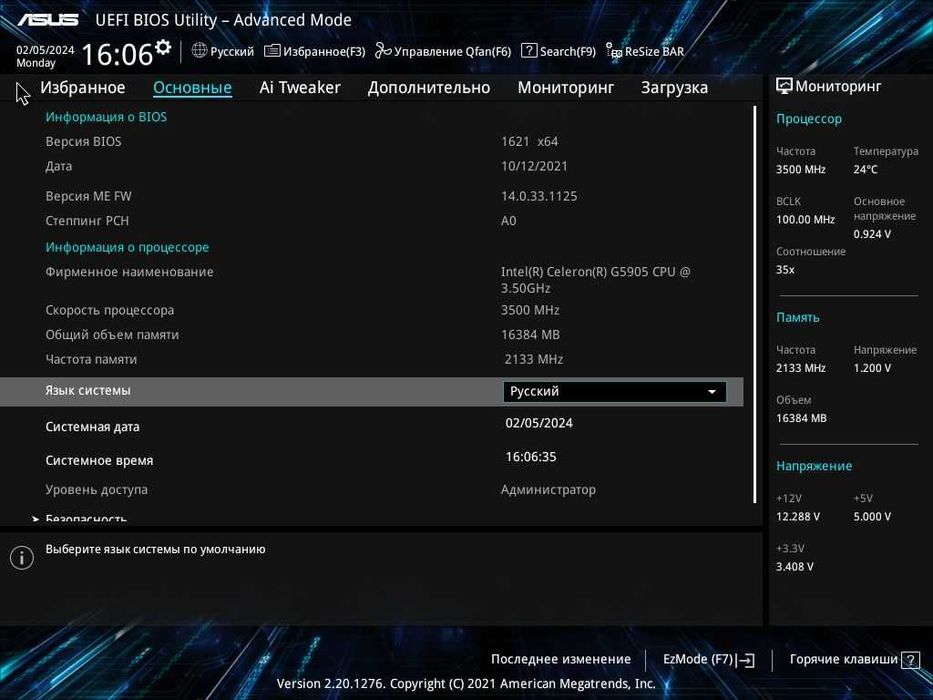The image size is (933, 700).
Task: Click the ReSize BAR icon
Action: tap(613, 51)
